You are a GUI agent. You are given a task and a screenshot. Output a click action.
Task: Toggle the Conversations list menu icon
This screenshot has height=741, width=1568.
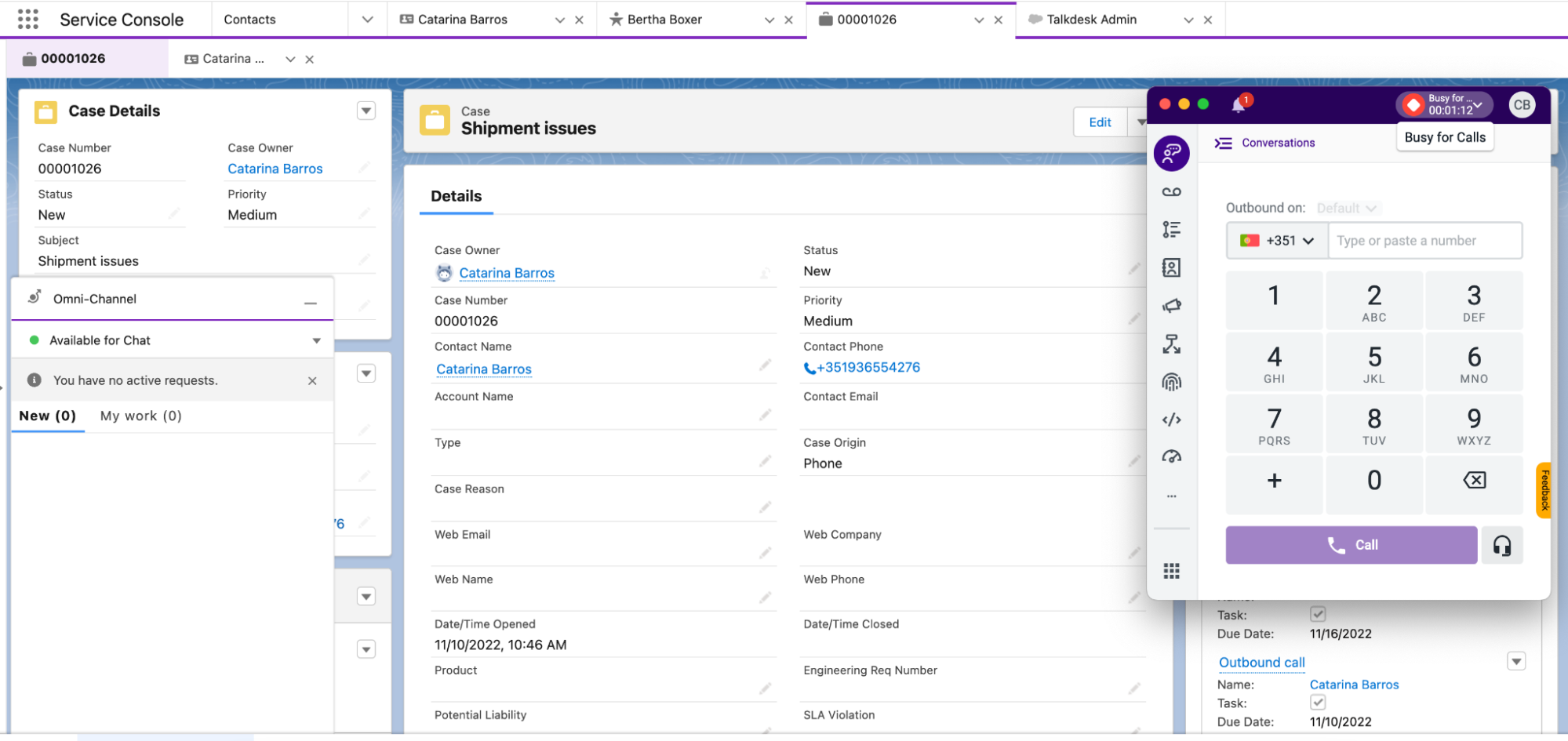point(1223,143)
